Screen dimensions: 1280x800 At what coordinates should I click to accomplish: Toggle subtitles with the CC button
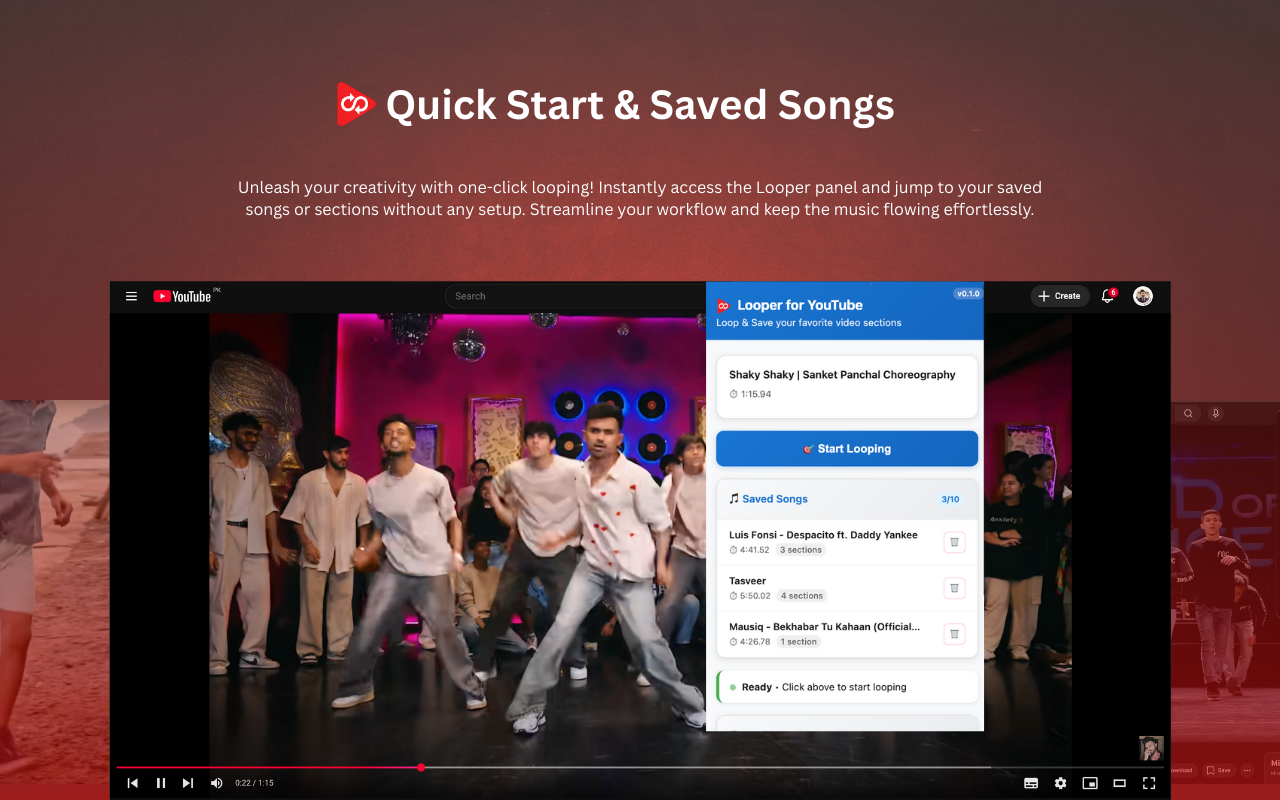[x=1031, y=783]
